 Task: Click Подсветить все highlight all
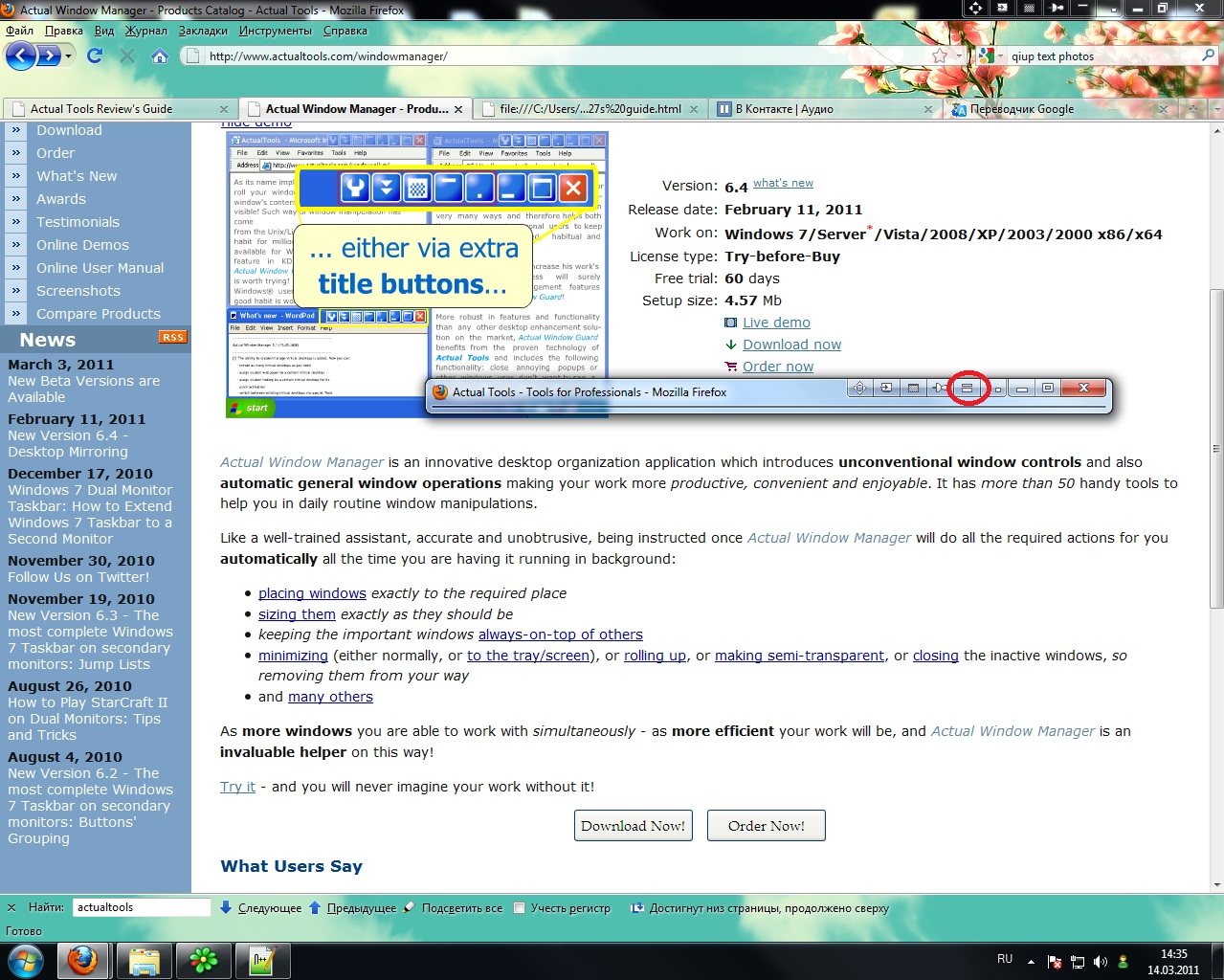pyautogui.click(x=453, y=908)
